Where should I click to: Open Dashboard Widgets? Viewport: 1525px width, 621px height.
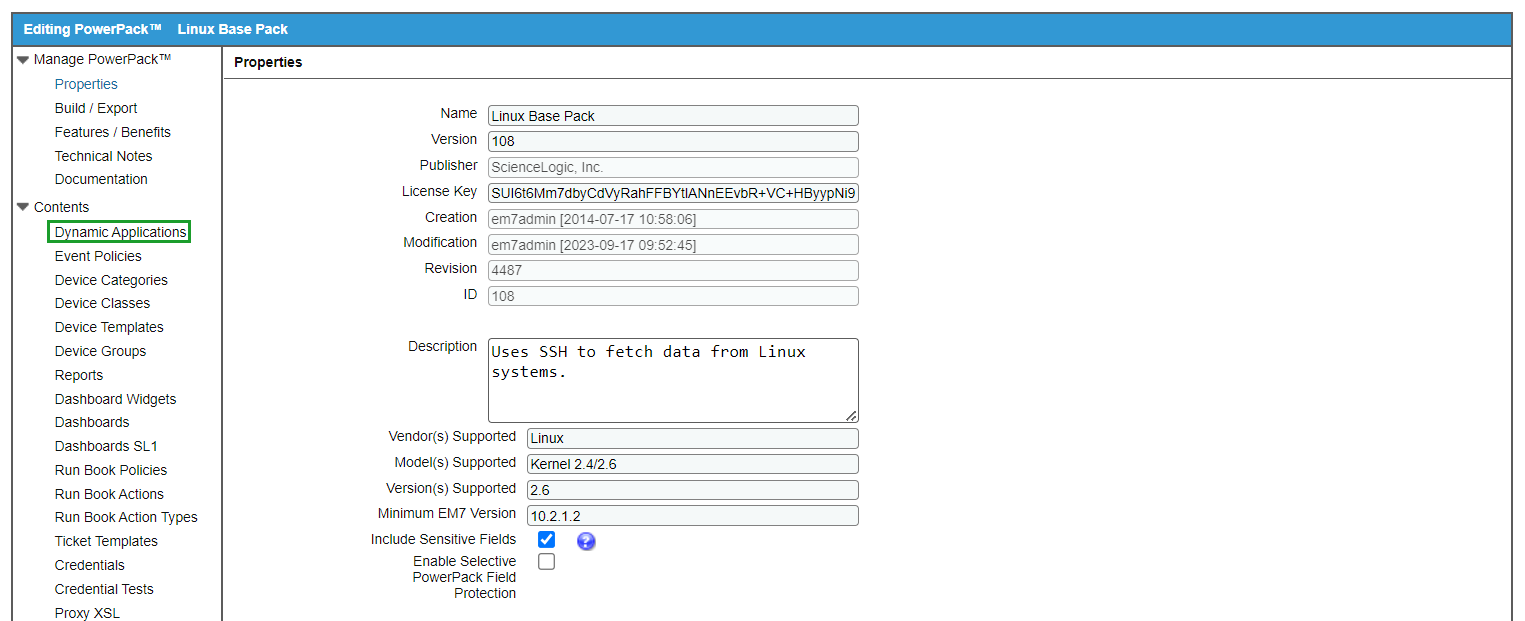click(115, 398)
